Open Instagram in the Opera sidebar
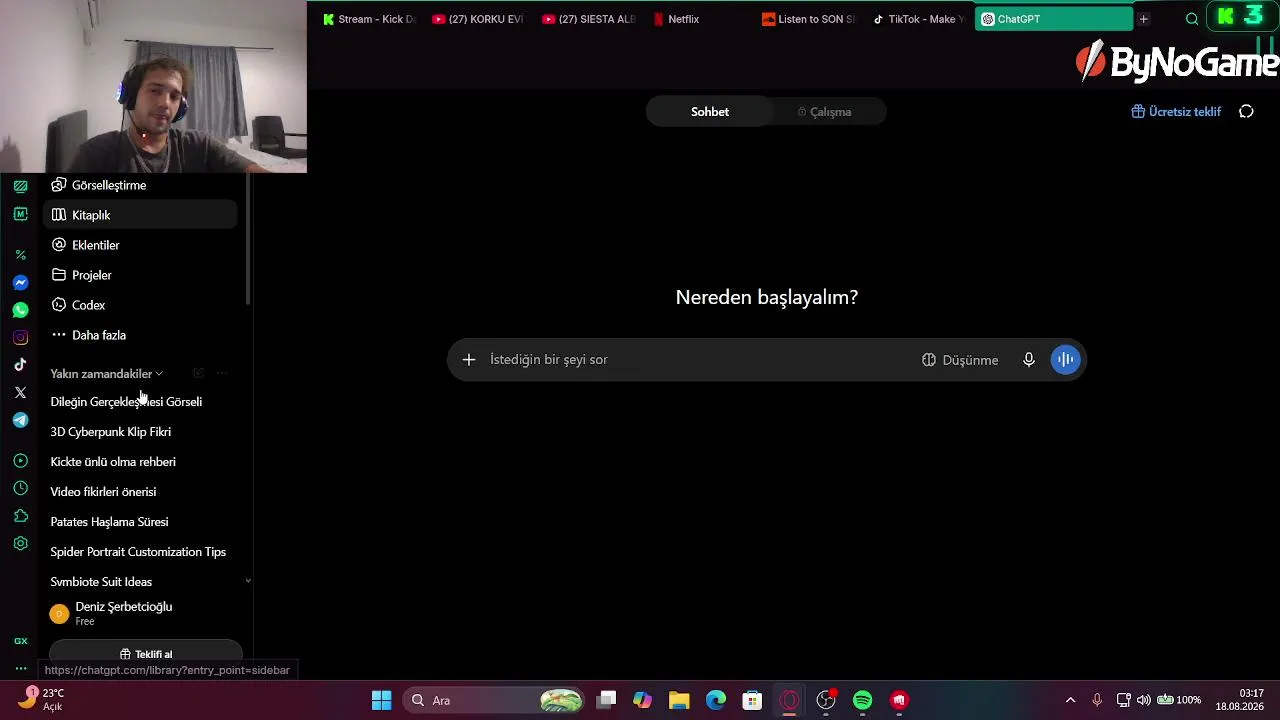Viewport: 1280px width, 720px height. click(x=20, y=337)
